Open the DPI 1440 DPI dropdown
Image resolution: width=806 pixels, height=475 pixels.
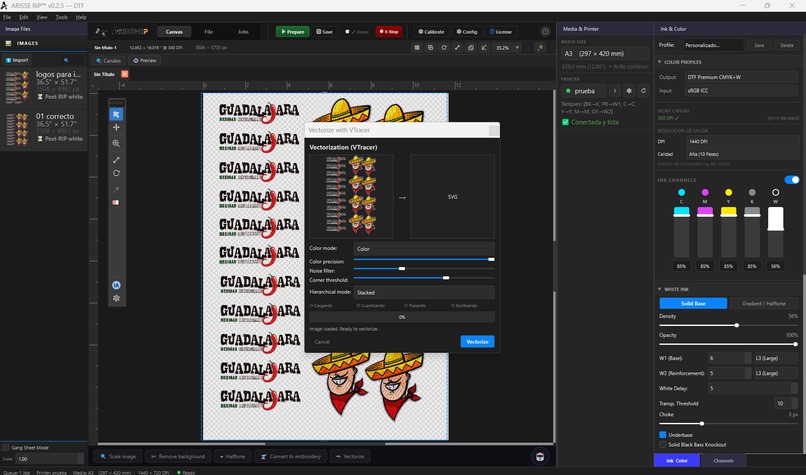pyautogui.click(x=742, y=141)
